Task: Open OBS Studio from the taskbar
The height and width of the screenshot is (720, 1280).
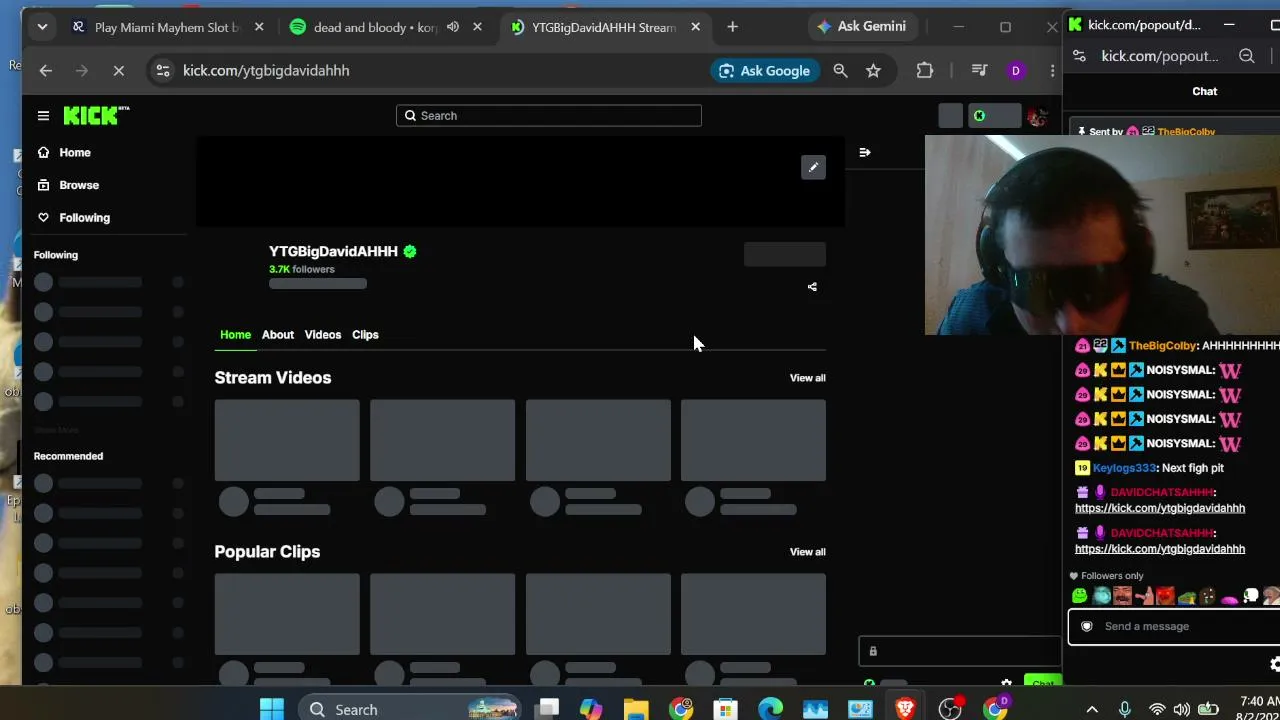Action: tap(950, 709)
